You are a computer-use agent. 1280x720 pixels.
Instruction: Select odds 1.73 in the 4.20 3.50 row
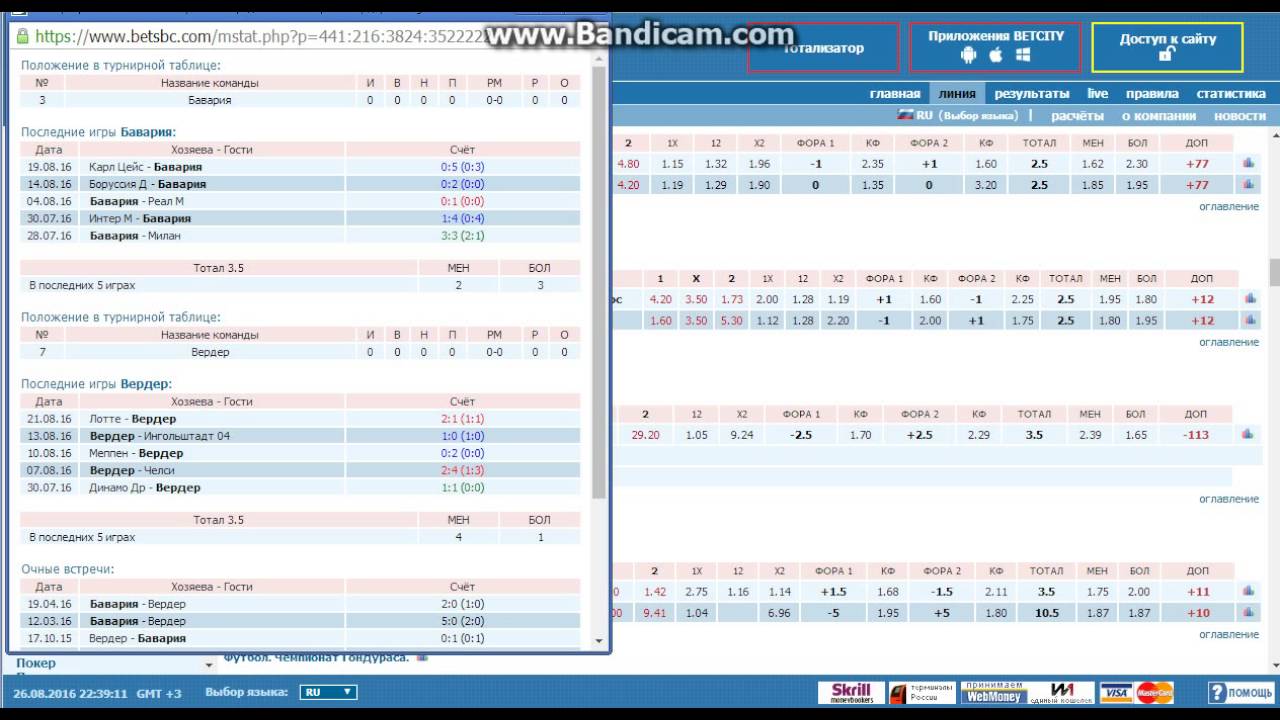point(731,299)
